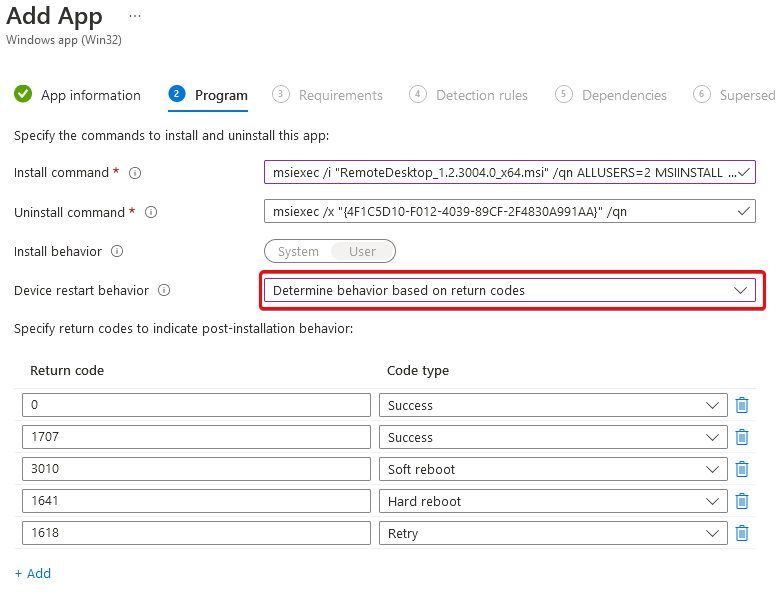Edit the Install command field
The height and width of the screenshot is (616, 776).
tap(510, 172)
